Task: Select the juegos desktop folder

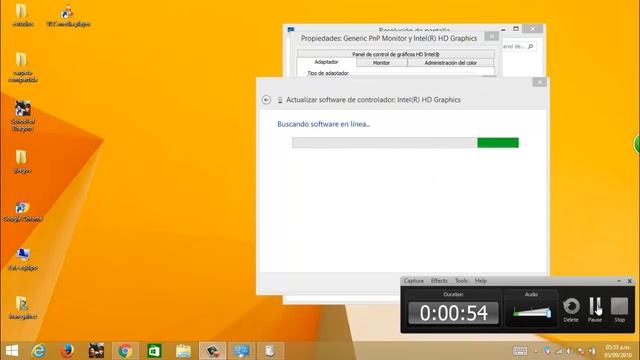Action: tap(22, 162)
